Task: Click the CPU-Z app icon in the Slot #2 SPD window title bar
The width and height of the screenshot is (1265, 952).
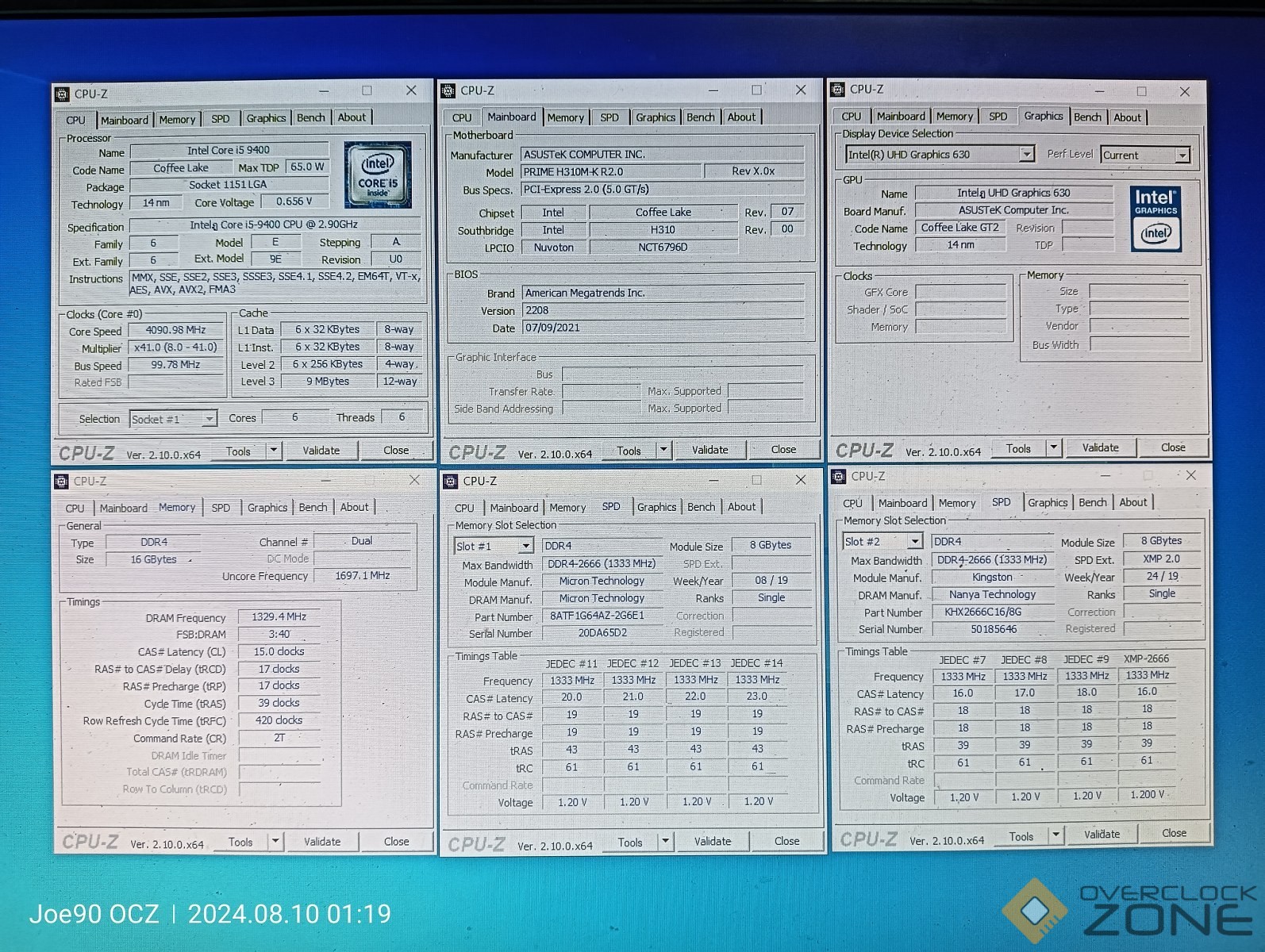Action: coord(839,477)
